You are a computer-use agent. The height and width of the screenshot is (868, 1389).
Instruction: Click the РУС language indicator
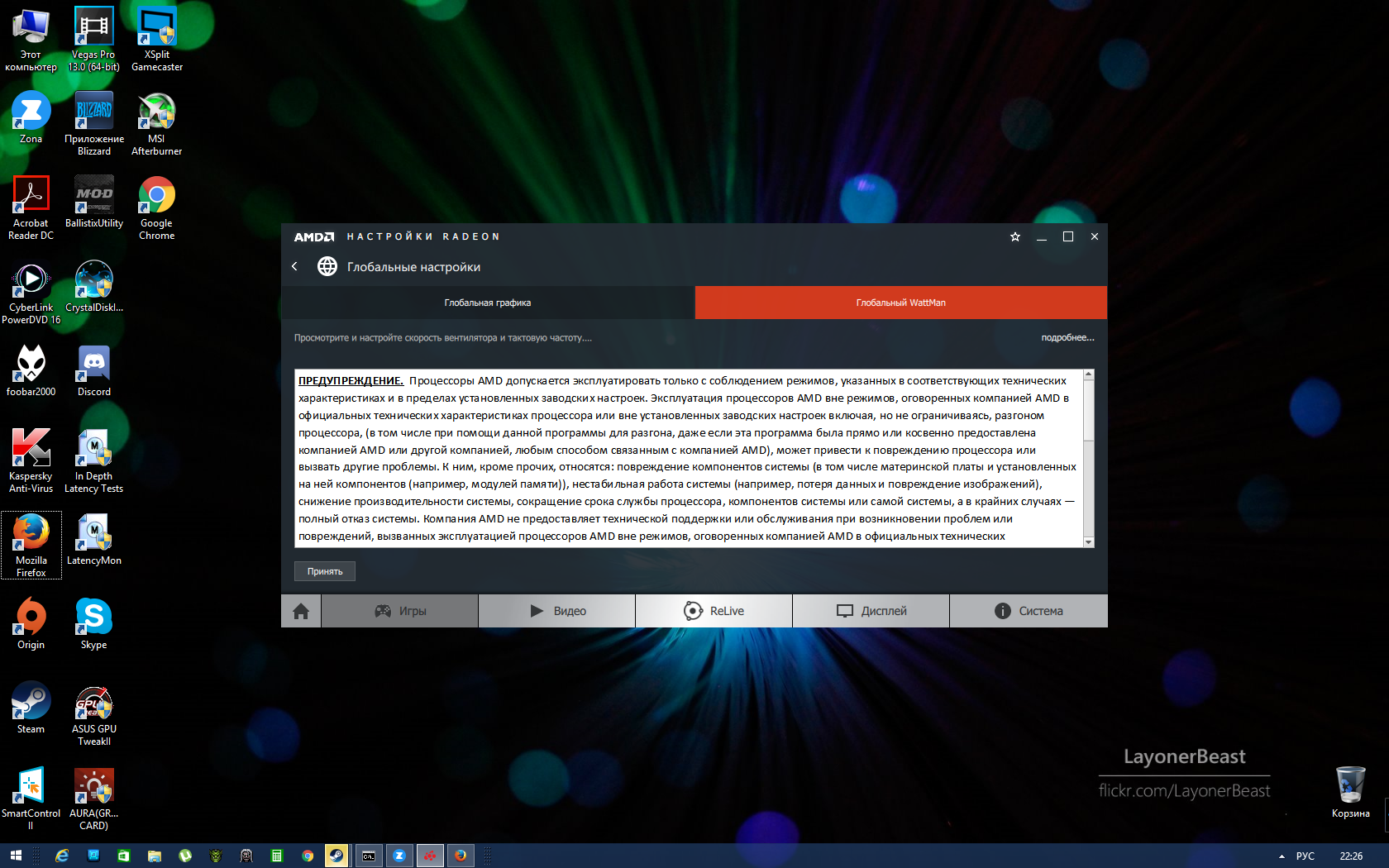coord(1305,856)
